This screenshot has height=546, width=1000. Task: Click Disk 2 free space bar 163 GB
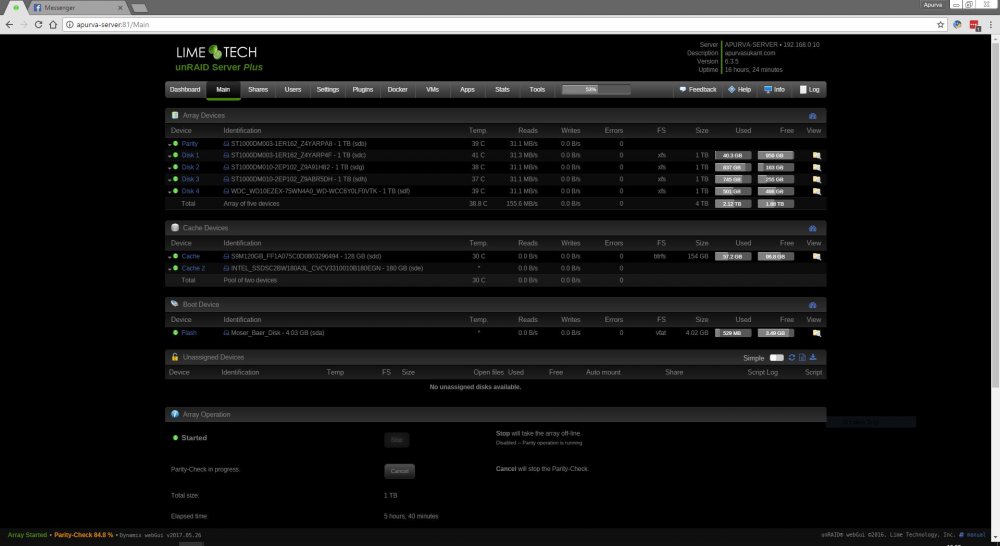tap(776, 168)
